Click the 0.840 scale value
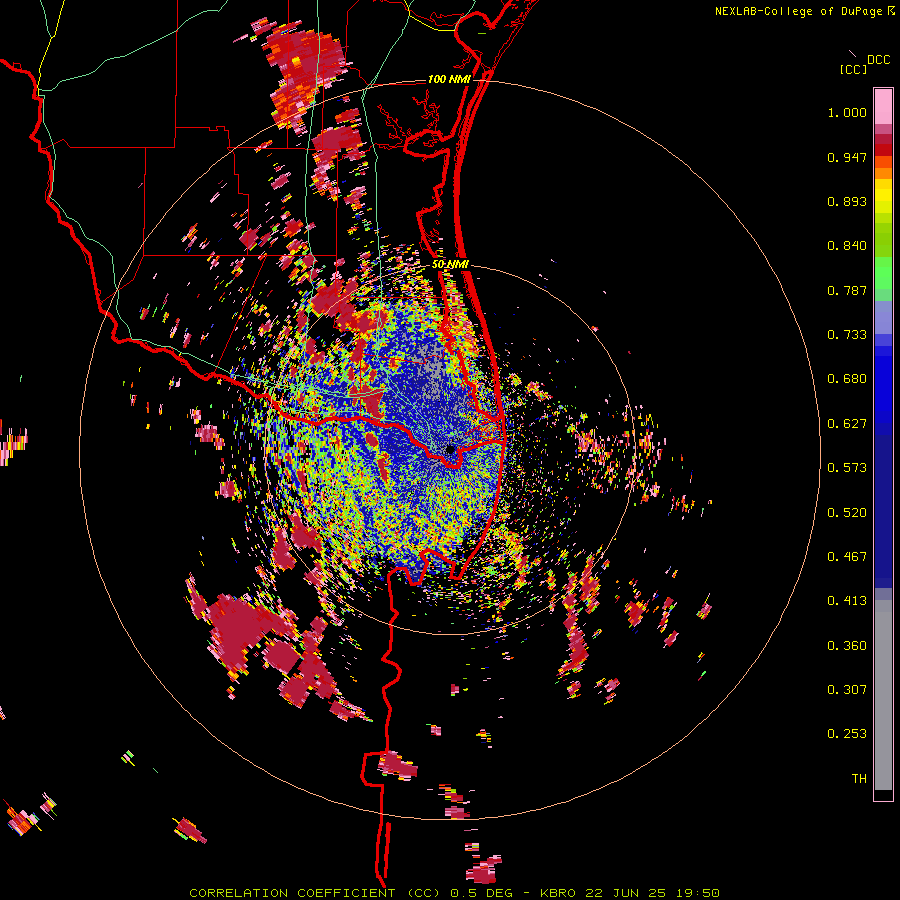900x900 pixels. click(x=847, y=246)
